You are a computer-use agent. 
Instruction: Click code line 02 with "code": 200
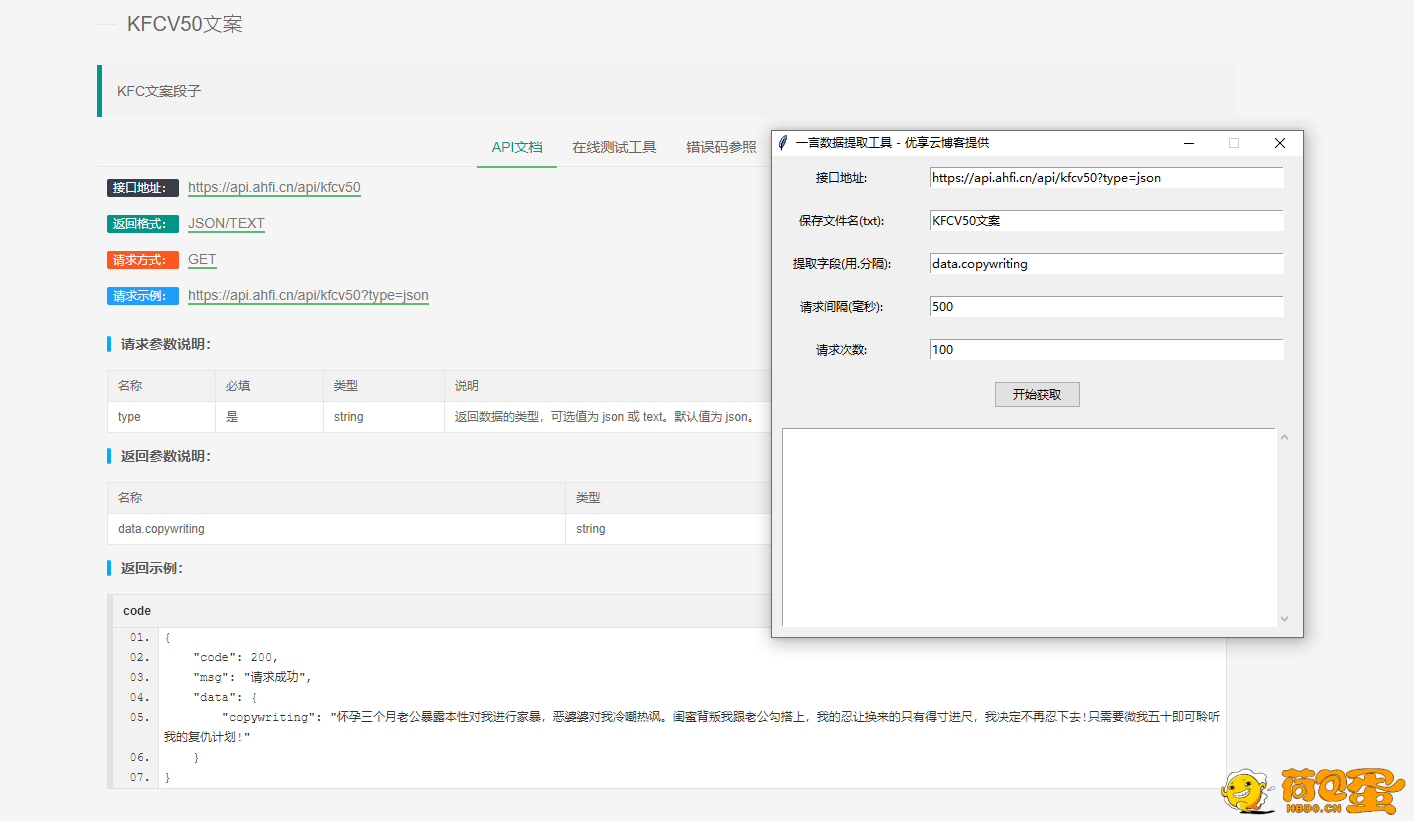click(236, 657)
